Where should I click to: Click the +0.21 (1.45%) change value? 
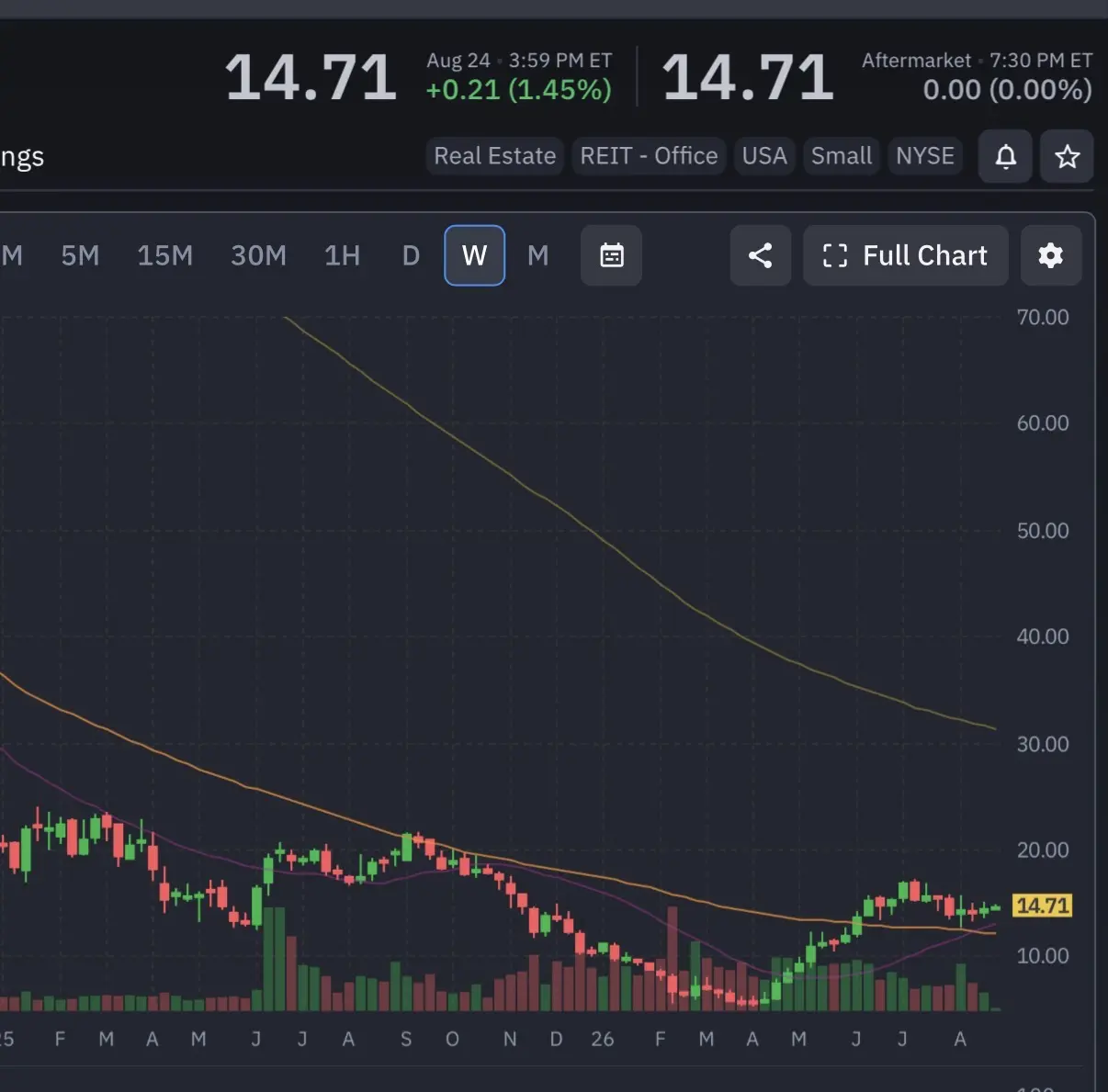pos(518,90)
